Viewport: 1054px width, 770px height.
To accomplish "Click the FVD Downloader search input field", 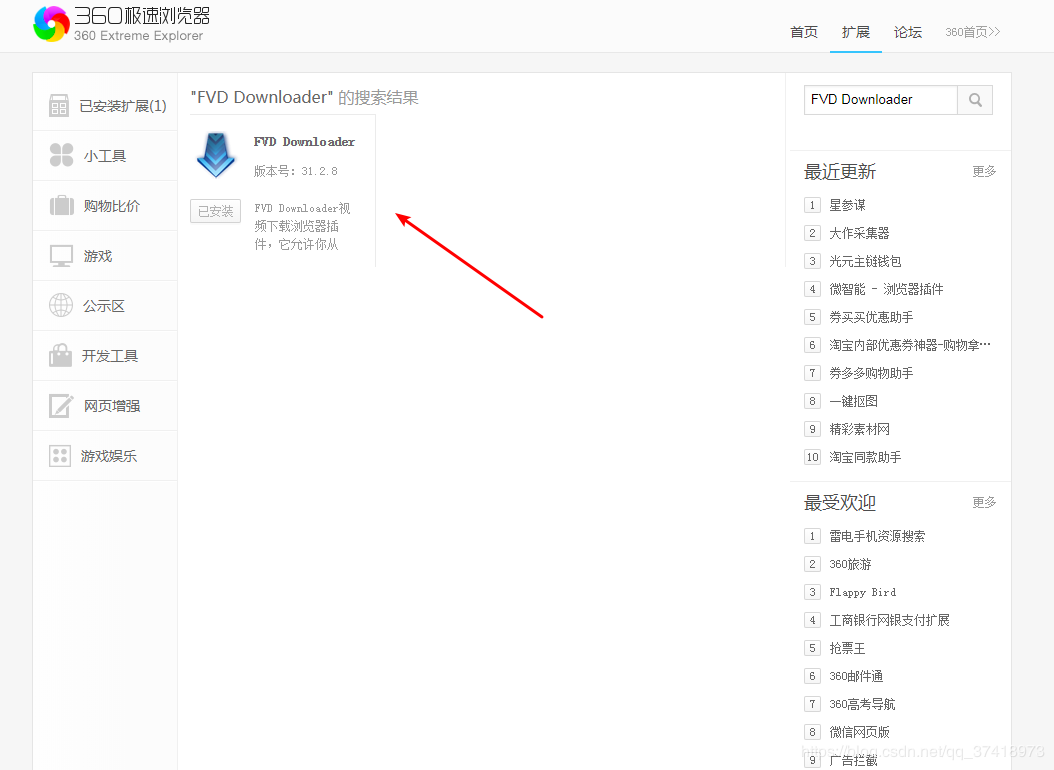I will click(880, 100).
